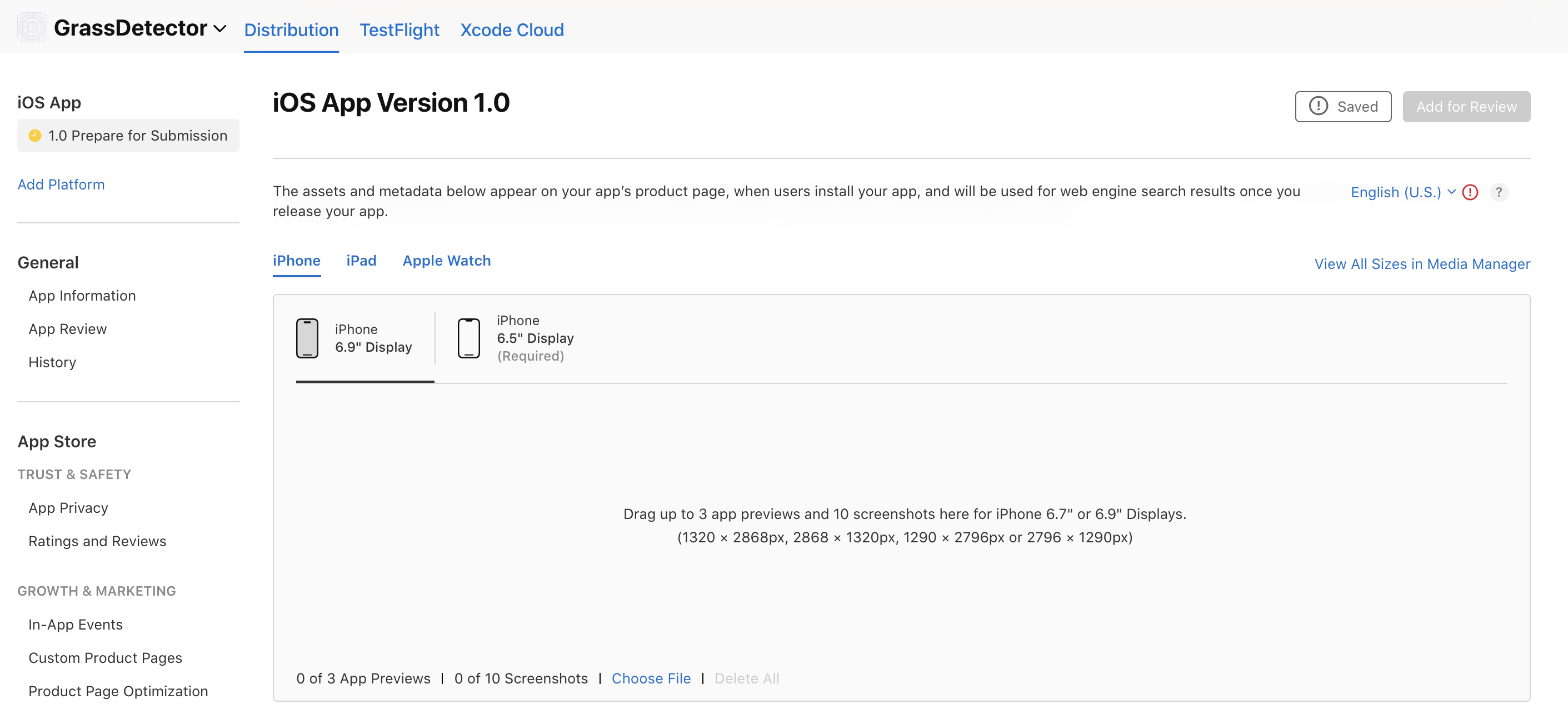Click the exclamation icon in the Saved button
This screenshot has width=1568, height=719.
[1318, 107]
